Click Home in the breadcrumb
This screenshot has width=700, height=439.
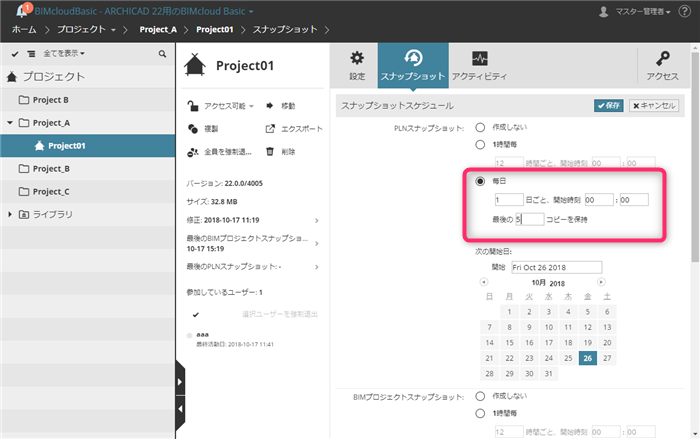(x=24, y=29)
